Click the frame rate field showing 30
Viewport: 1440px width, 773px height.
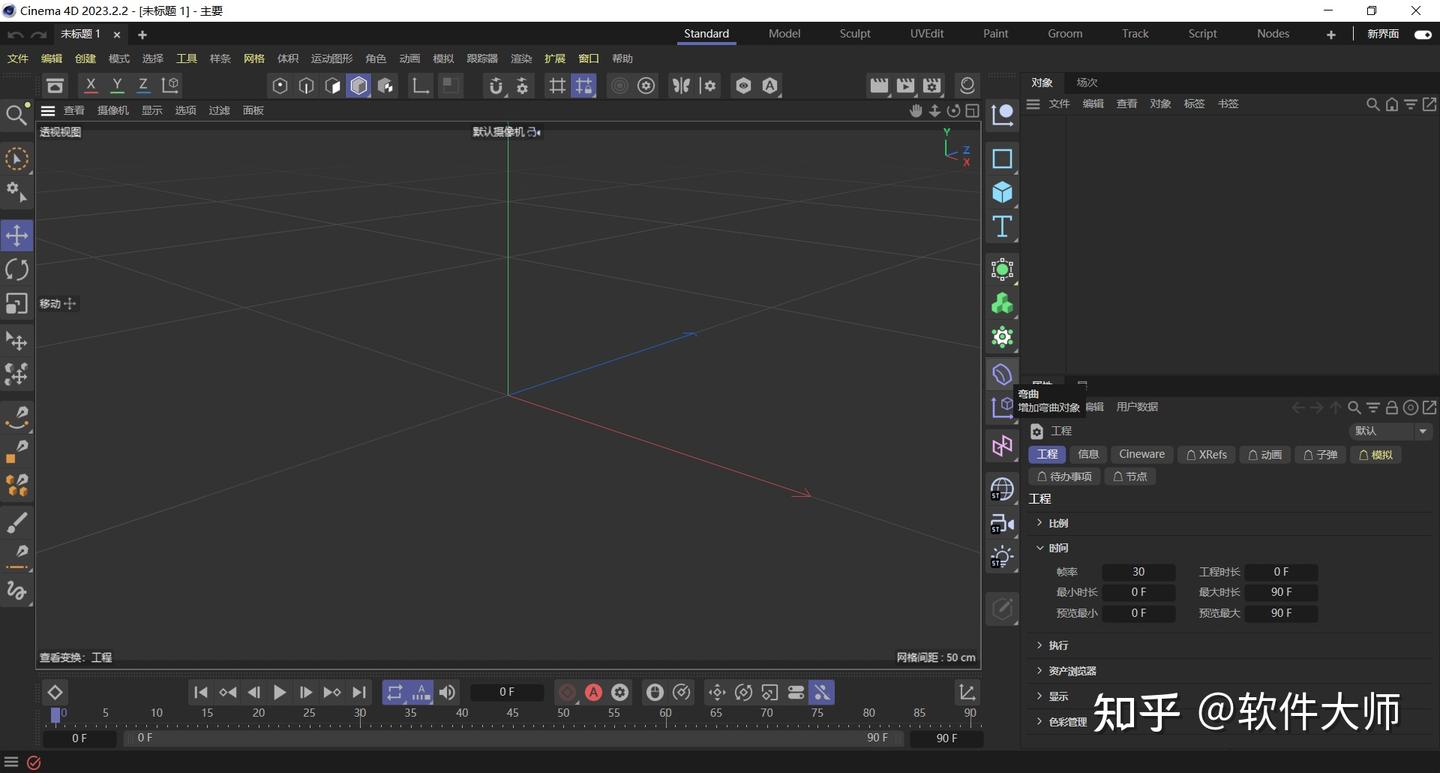pyautogui.click(x=1138, y=571)
